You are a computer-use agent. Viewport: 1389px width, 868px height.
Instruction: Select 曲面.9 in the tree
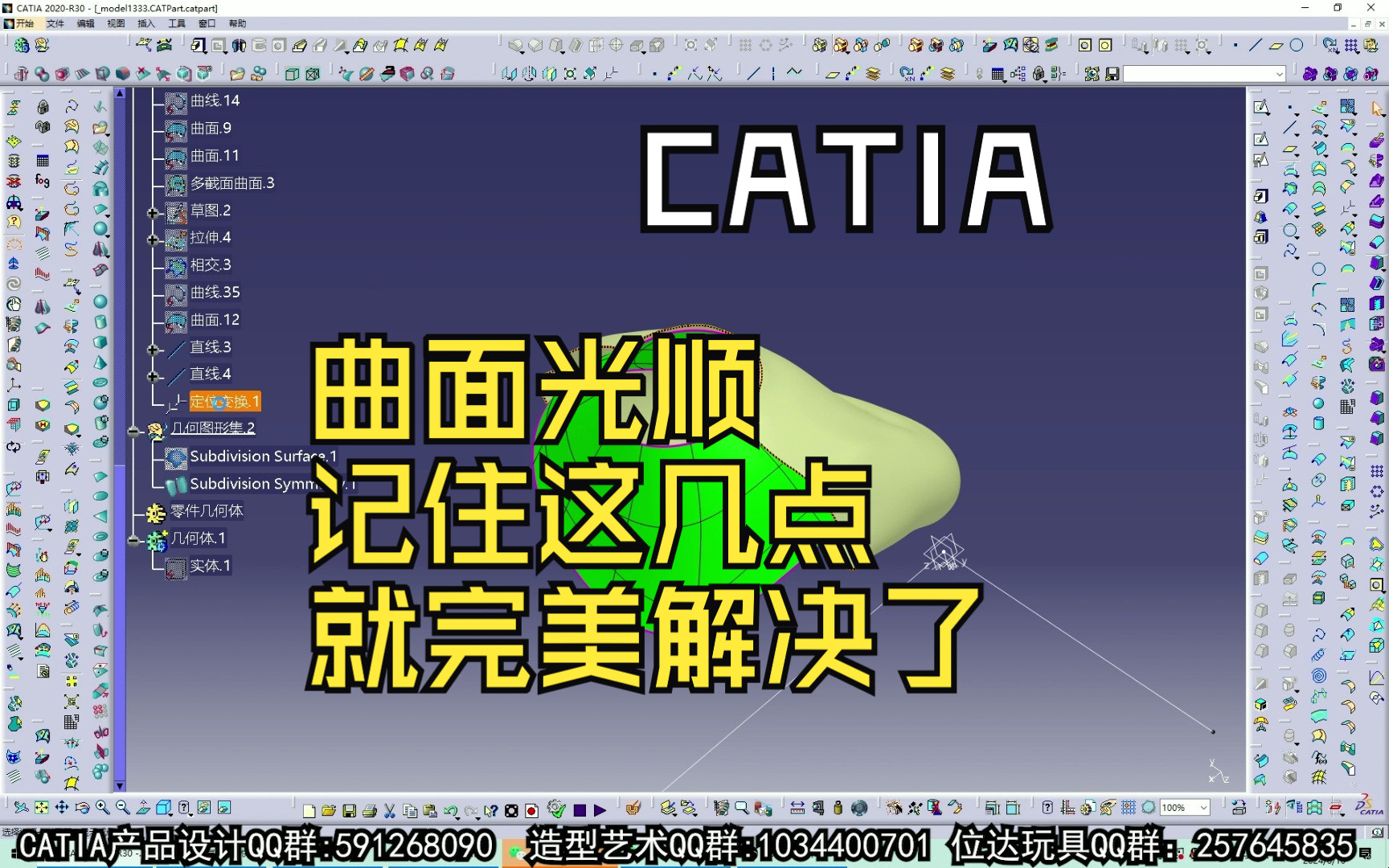(211, 128)
